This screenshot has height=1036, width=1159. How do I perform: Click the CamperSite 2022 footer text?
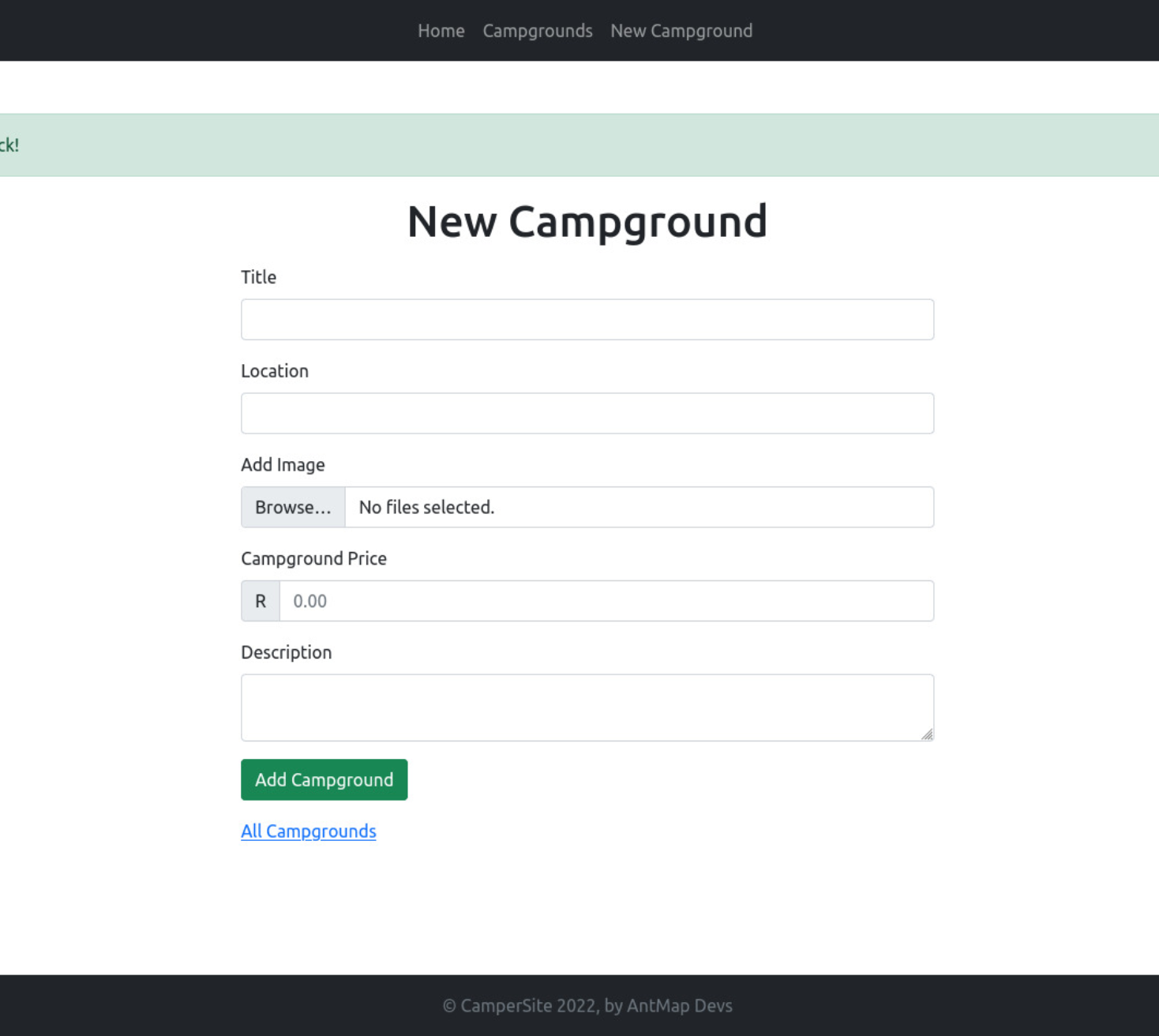click(587, 1005)
